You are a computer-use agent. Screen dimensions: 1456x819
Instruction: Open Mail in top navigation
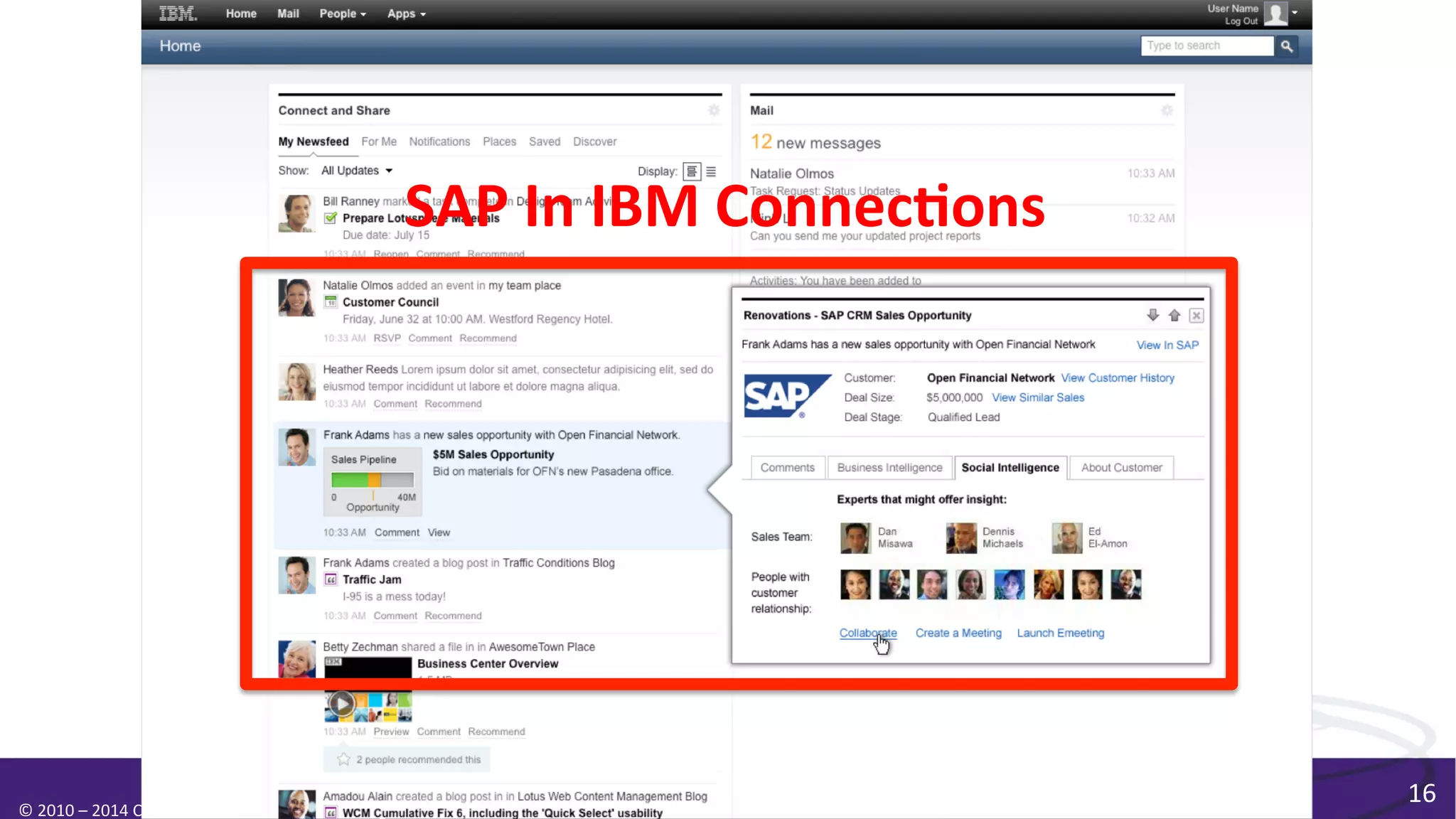(288, 14)
